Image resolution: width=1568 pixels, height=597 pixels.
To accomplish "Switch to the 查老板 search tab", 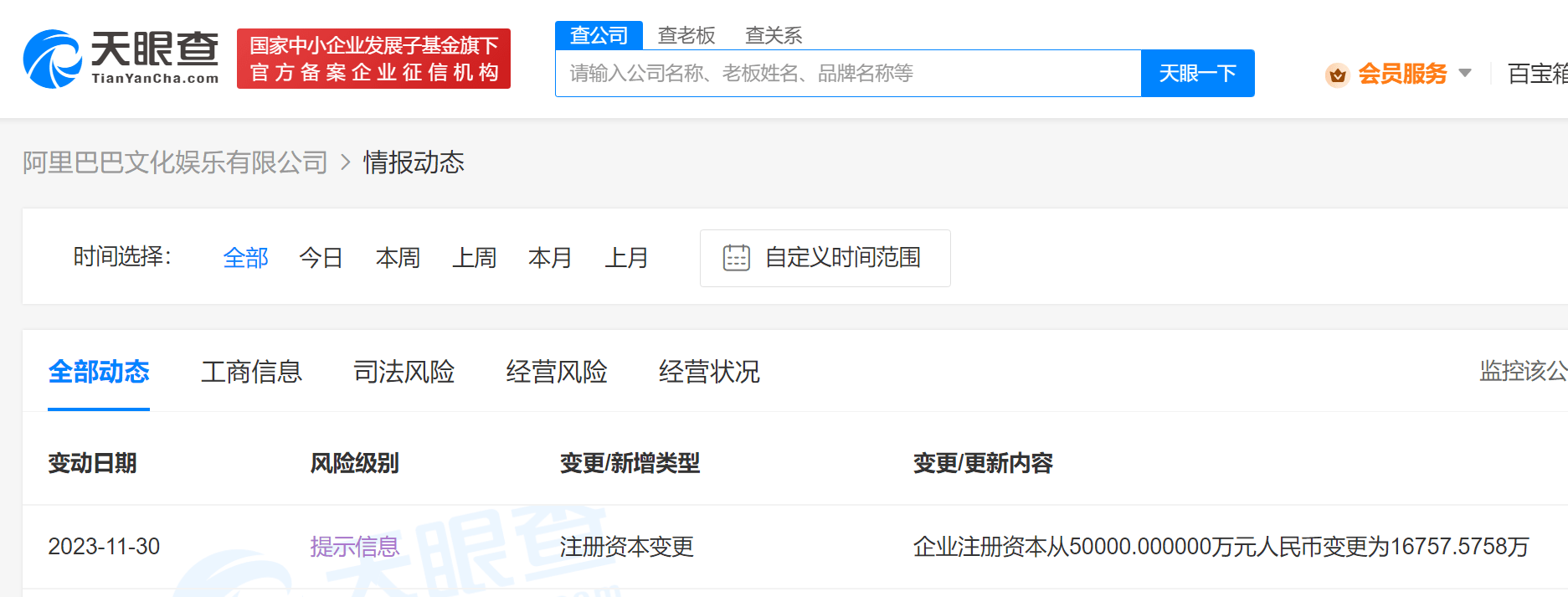I will coord(686,35).
